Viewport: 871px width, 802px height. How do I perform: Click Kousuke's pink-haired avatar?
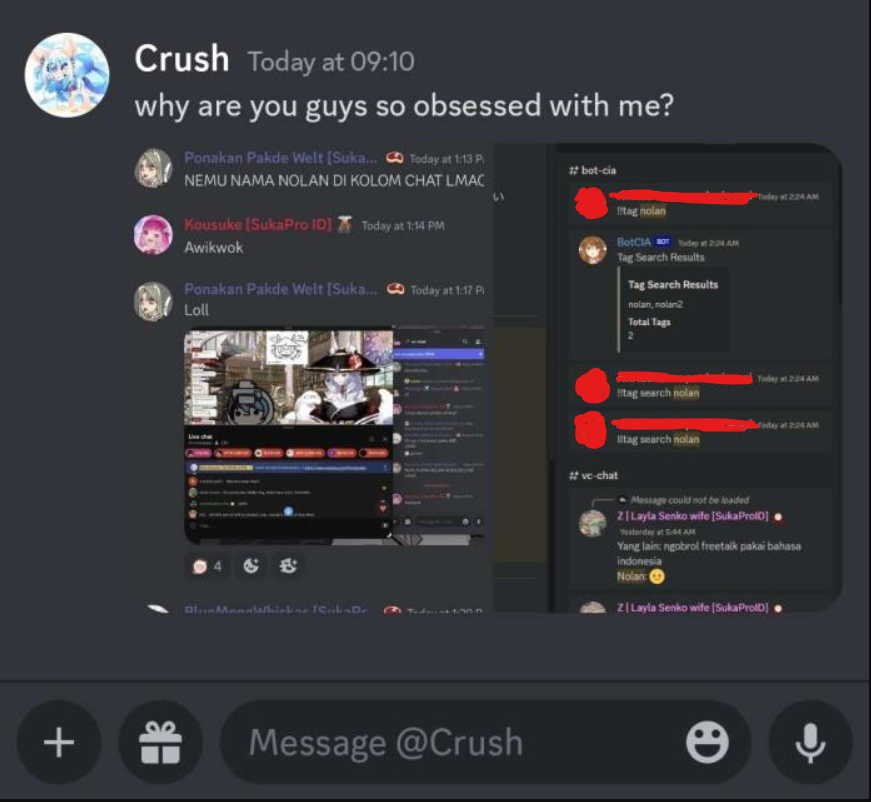153,234
